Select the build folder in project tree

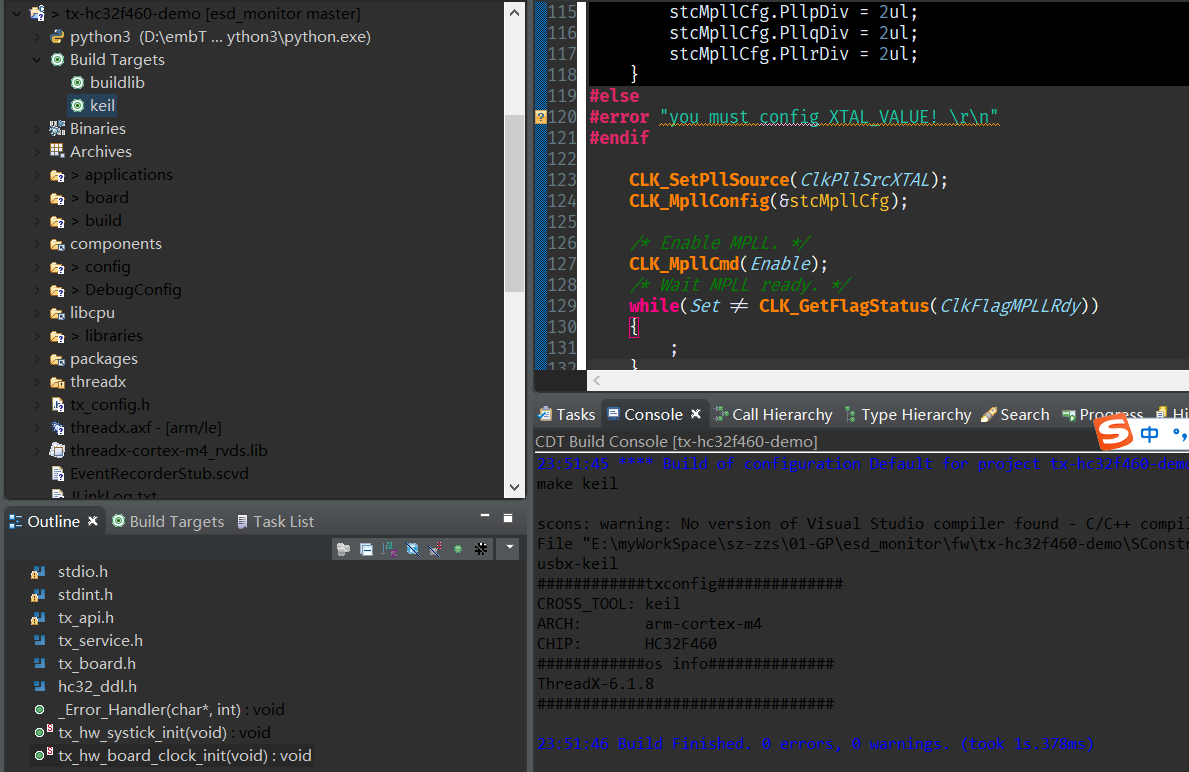(103, 221)
